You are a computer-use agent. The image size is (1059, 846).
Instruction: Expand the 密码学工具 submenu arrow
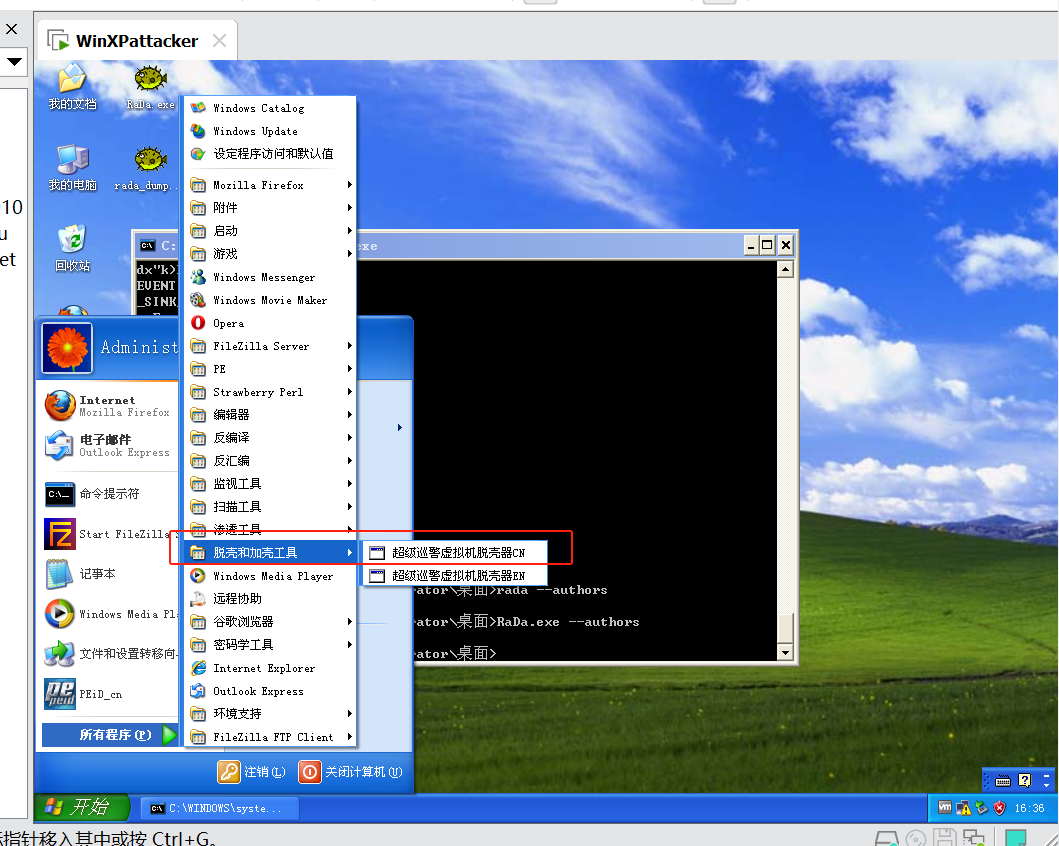349,645
